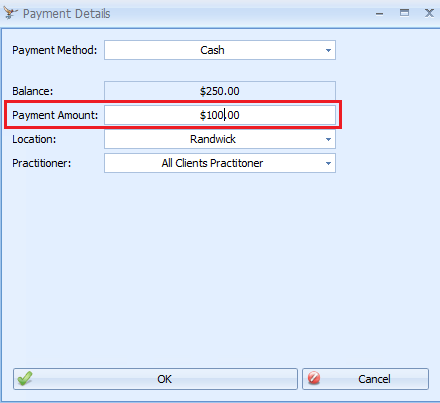Viewport: 440px width, 403px height.
Task: Click the Randwick location value
Action: pos(213,139)
